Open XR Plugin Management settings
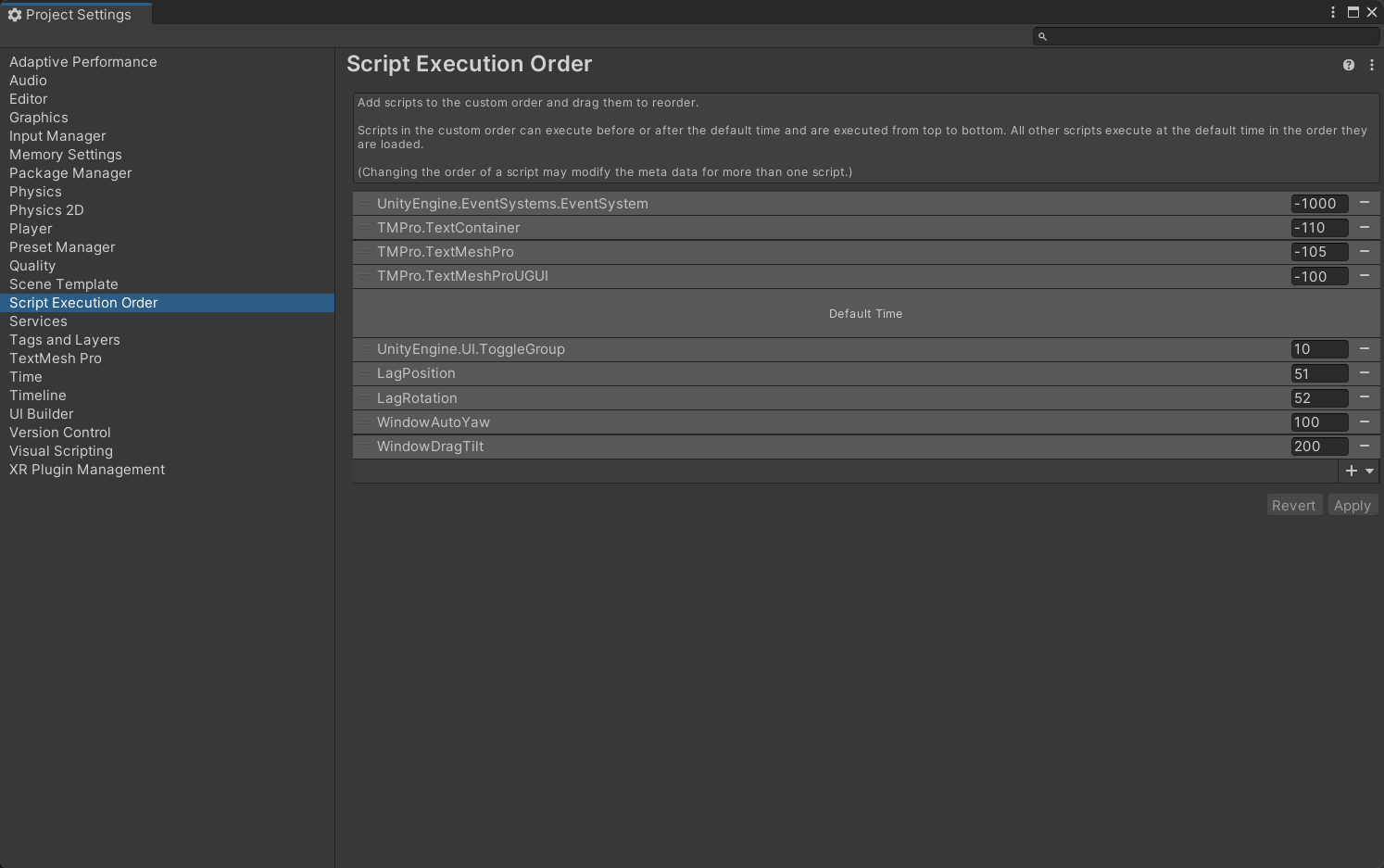The height and width of the screenshot is (868, 1384). [87, 470]
